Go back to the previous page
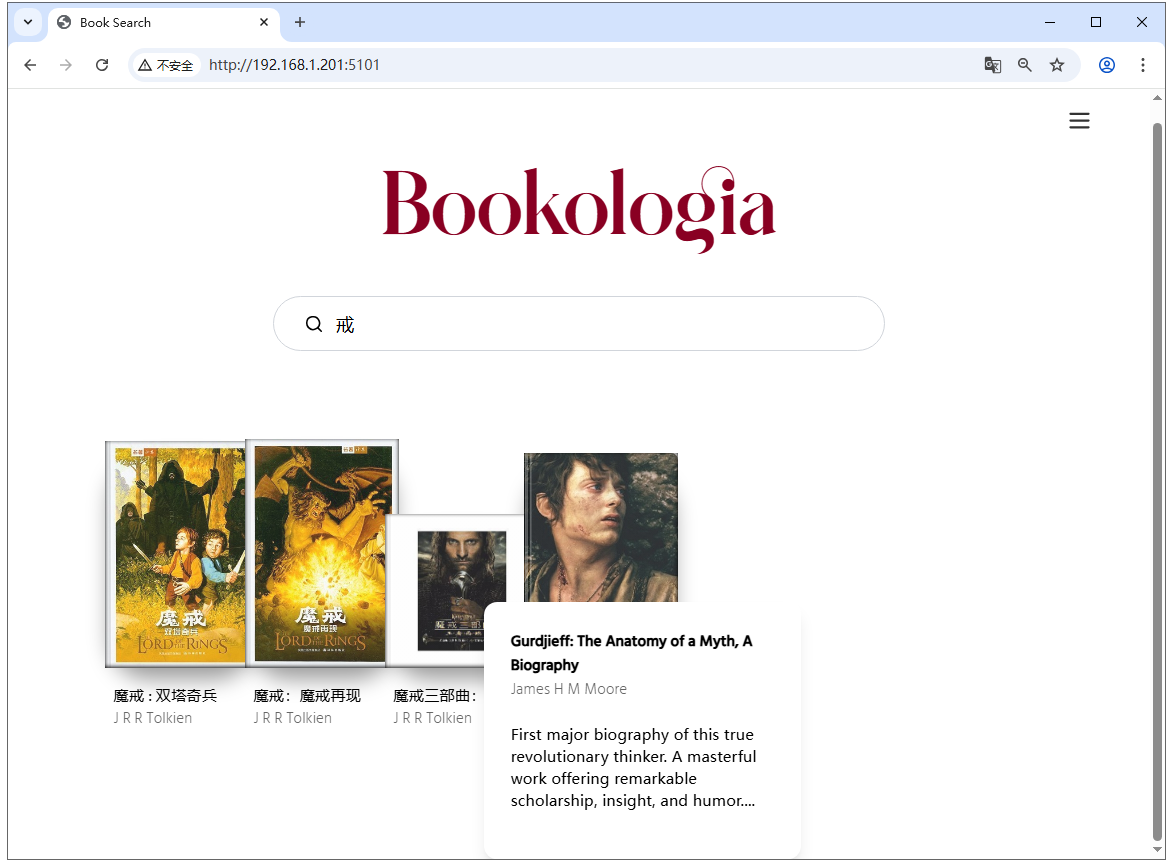Screen dimensions: 1173x867 tap(30, 65)
